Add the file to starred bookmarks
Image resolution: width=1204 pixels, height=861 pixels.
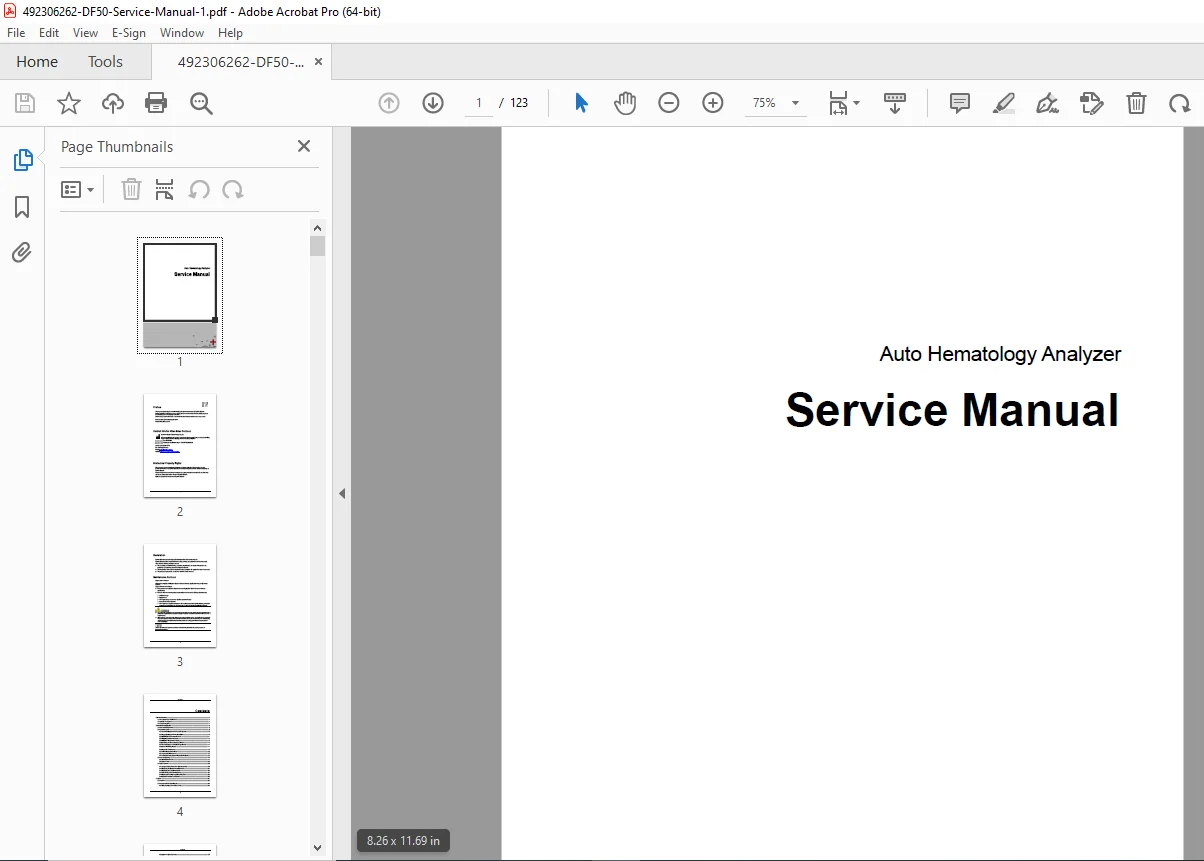pyautogui.click(x=68, y=103)
